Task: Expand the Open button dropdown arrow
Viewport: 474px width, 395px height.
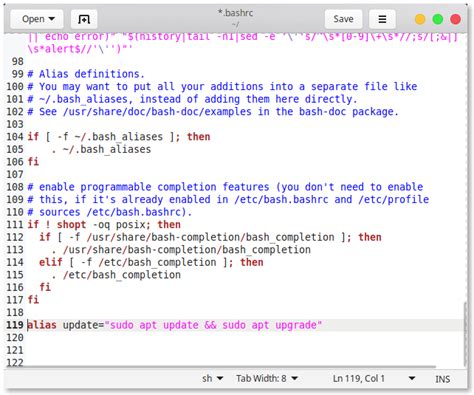Action: coord(52,19)
